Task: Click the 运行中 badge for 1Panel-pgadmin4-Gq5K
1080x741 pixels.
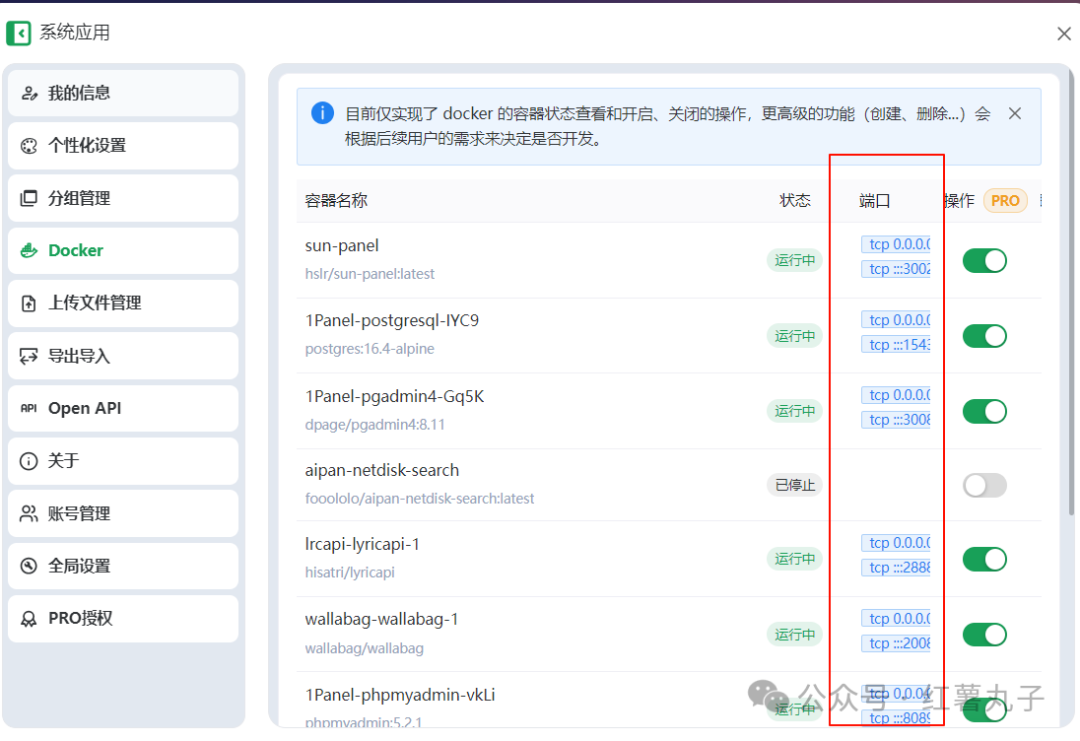Action: tap(795, 411)
